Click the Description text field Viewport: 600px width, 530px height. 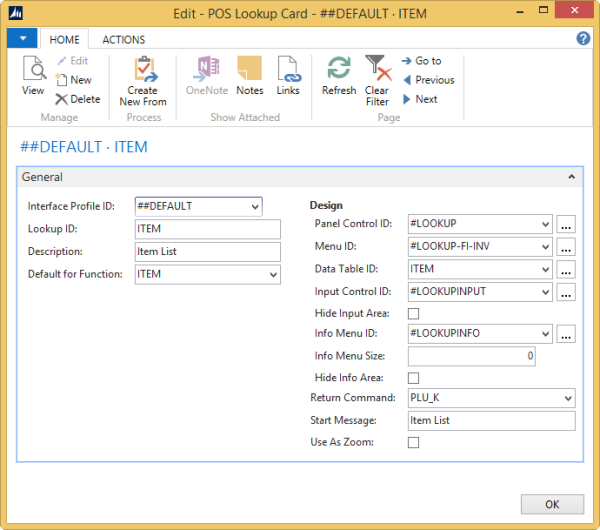[208, 251]
